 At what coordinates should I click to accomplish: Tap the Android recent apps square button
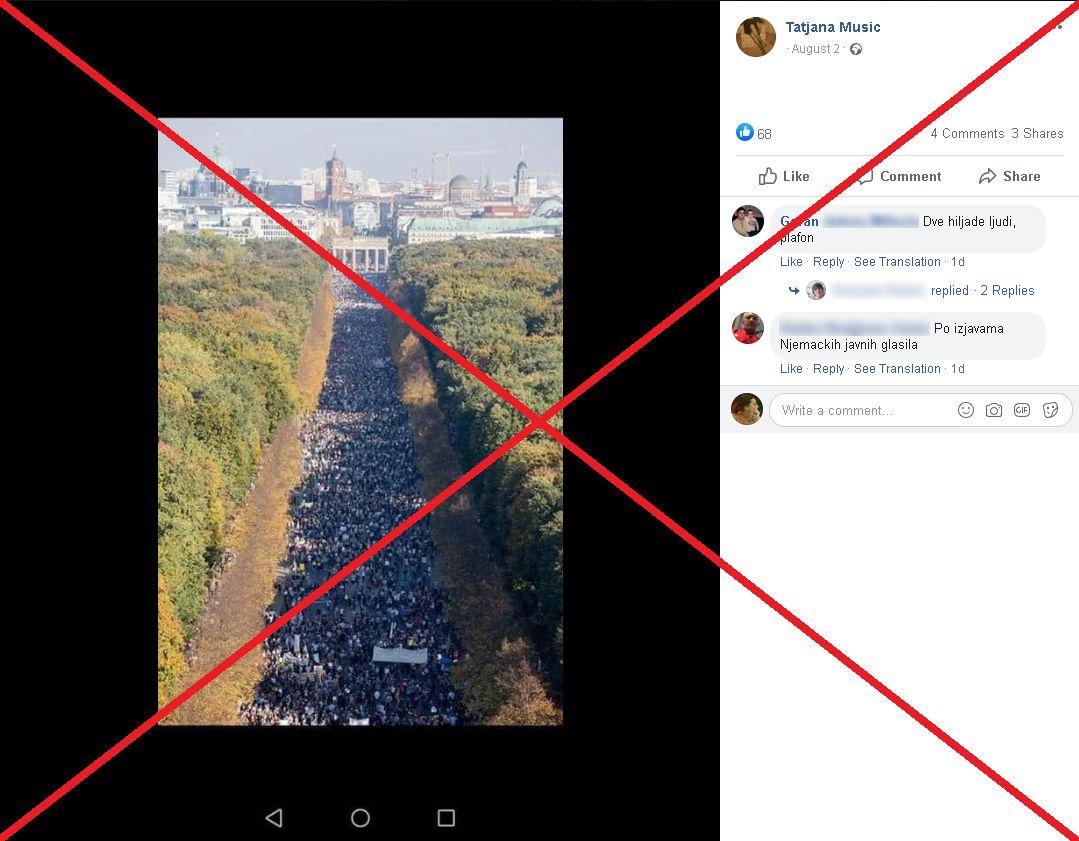(x=447, y=818)
